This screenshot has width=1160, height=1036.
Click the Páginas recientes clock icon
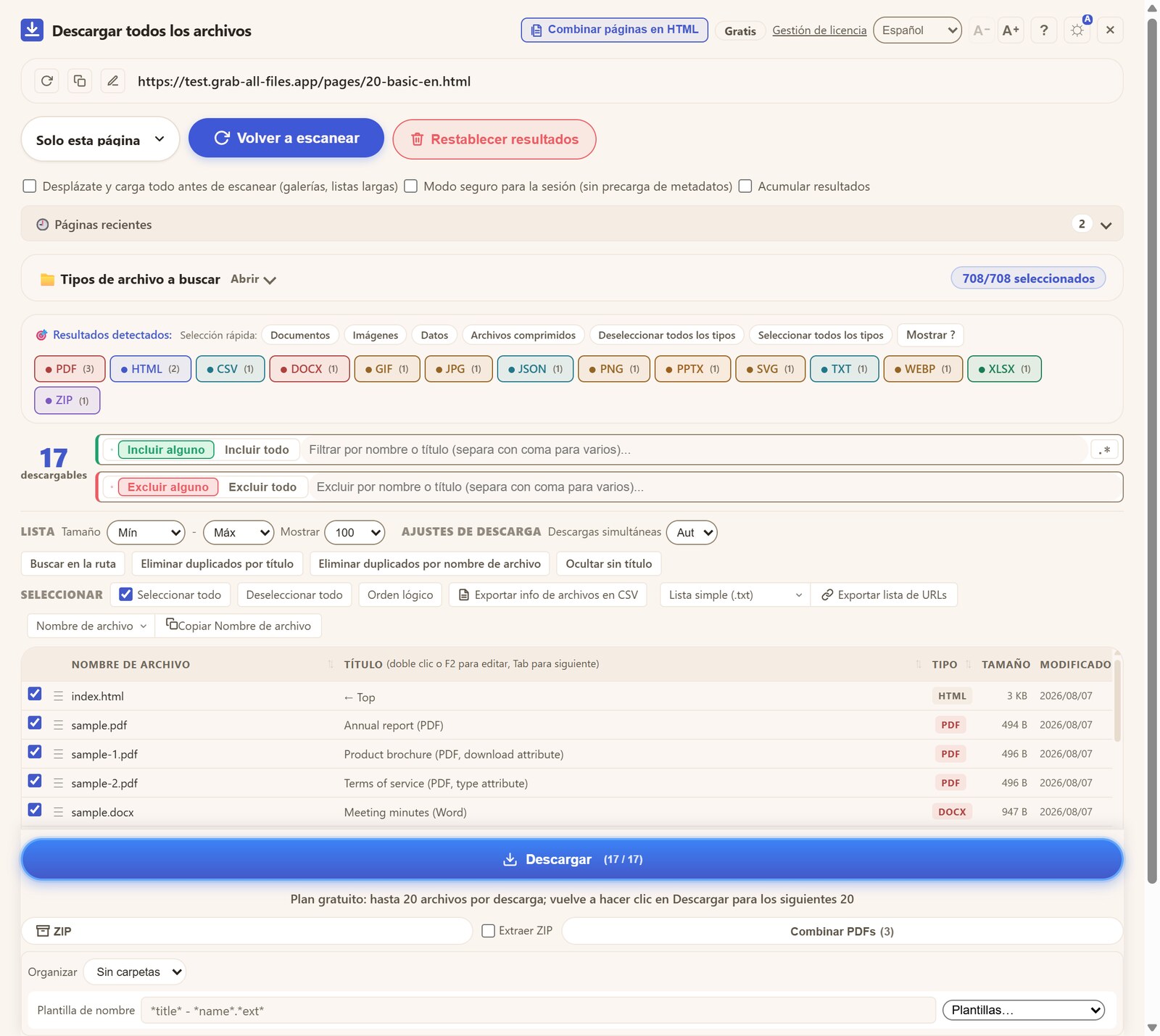[x=43, y=225]
